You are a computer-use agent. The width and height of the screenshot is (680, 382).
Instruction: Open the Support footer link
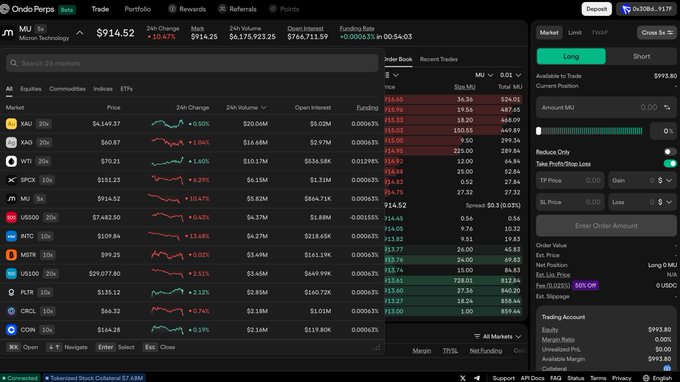click(x=503, y=378)
